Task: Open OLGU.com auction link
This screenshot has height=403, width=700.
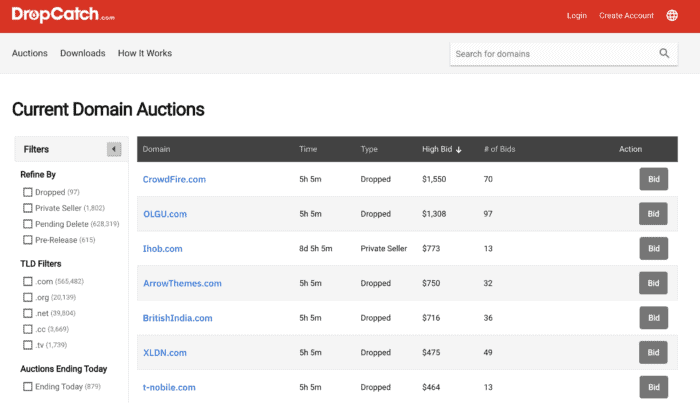Action: [x=165, y=214]
